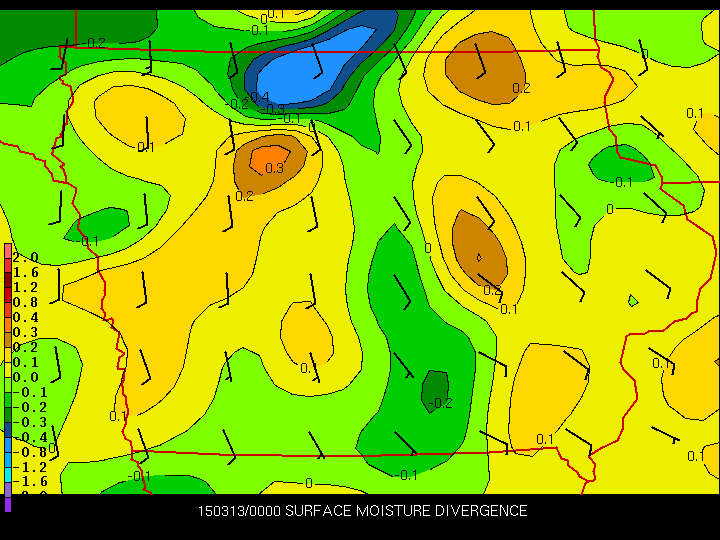Click the wind barb inside the bright blue minimum
The height and width of the screenshot is (540, 720).
tap(317, 61)
